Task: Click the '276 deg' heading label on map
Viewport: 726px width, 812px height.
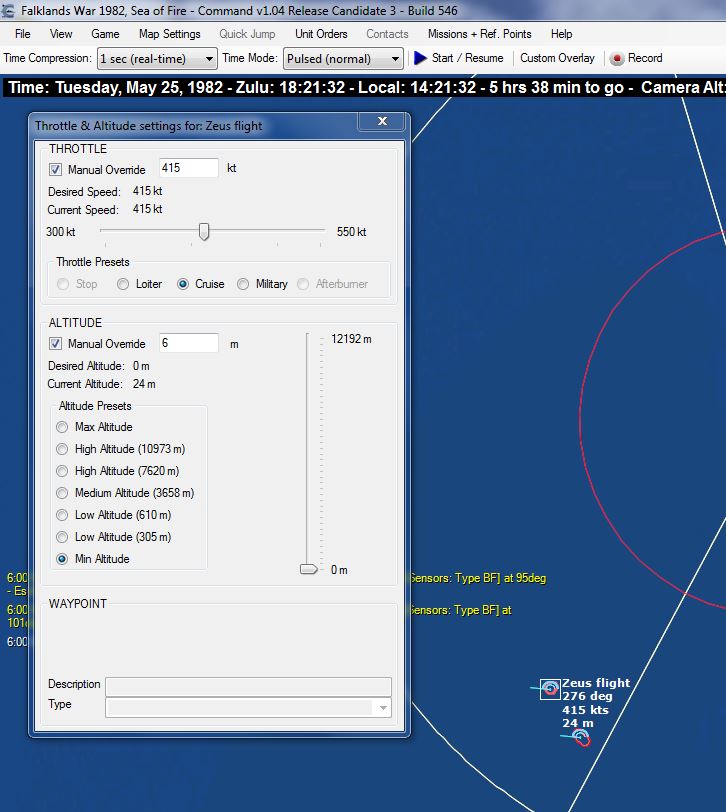Action: (x=587, y=697)
